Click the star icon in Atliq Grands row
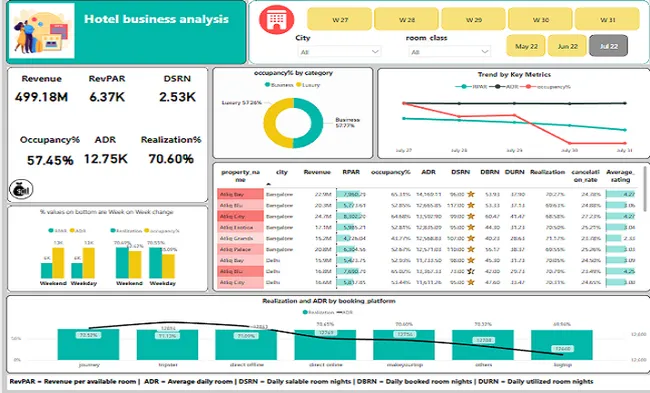Screen dimensions: 650x393 471,238
